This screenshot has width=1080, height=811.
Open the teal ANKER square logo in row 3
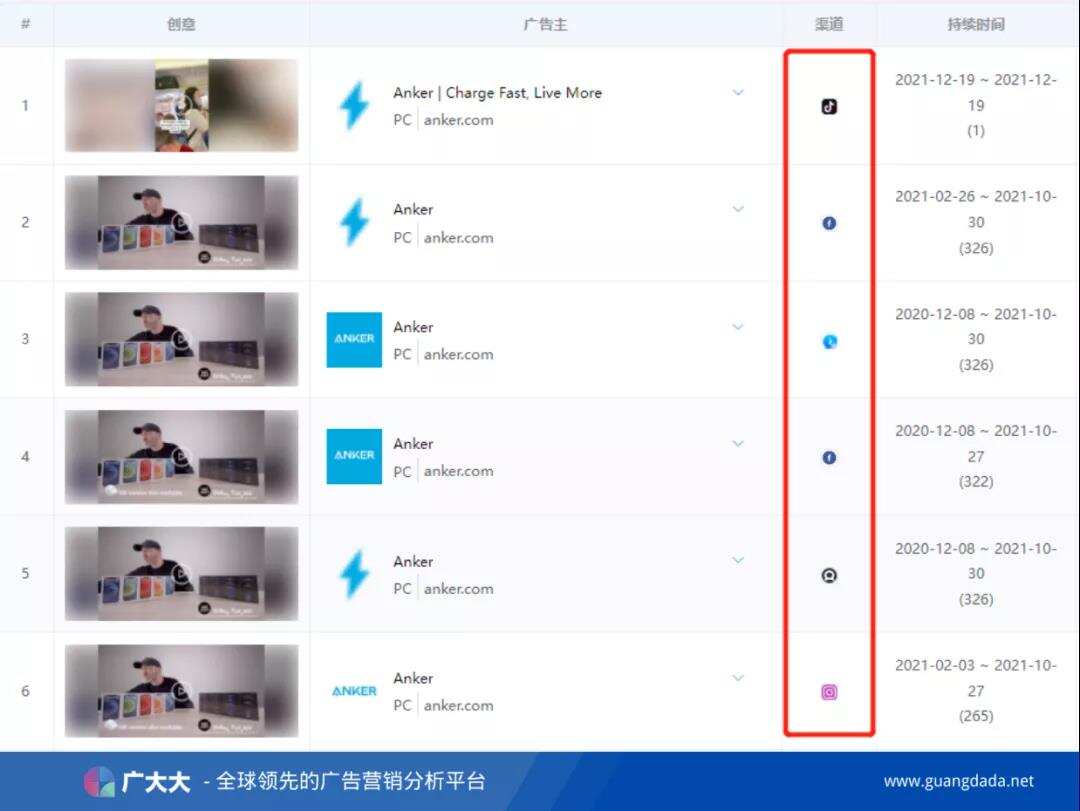click(353, 340)
